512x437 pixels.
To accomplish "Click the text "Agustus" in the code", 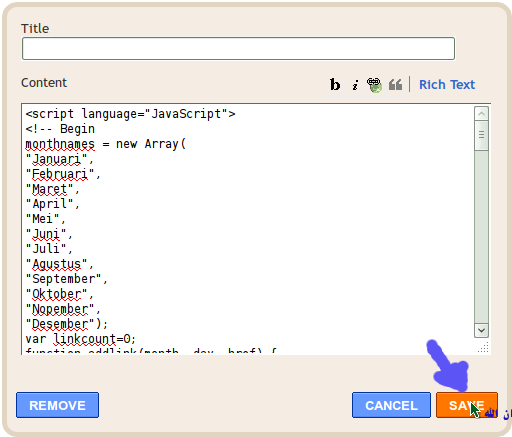I will 56,264.
